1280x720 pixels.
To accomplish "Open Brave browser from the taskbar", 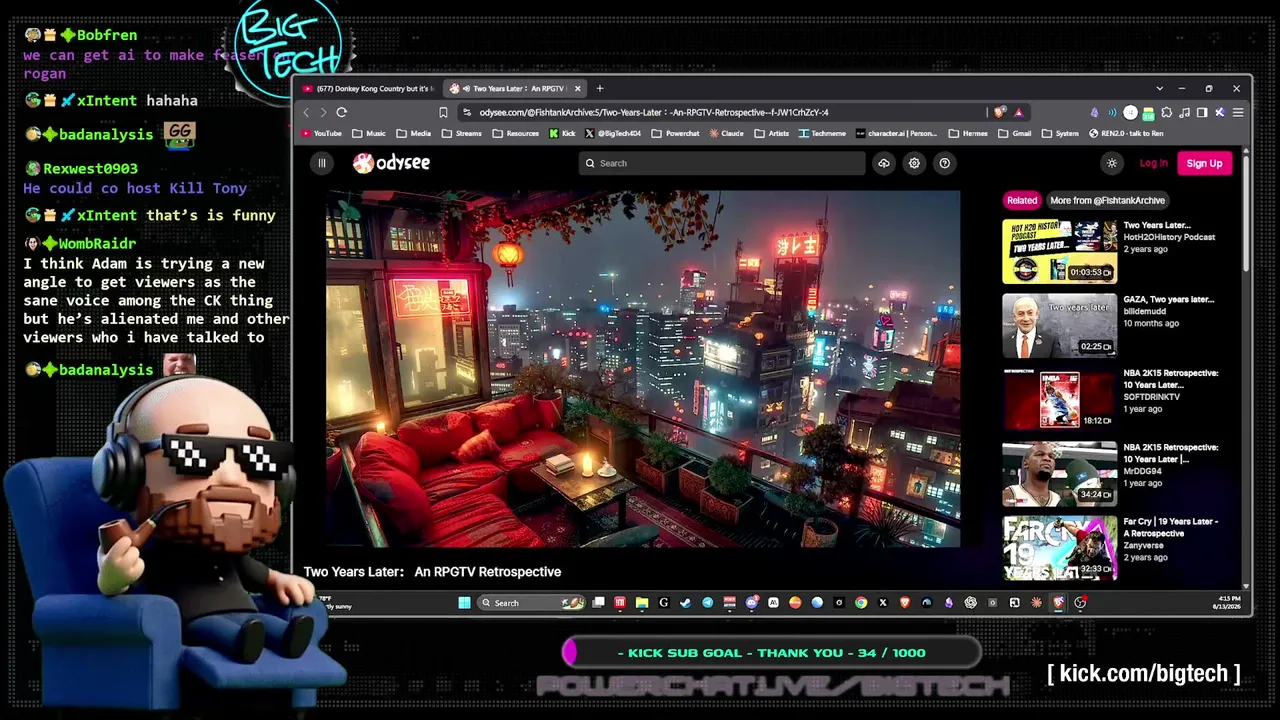I will click(905, 602).
